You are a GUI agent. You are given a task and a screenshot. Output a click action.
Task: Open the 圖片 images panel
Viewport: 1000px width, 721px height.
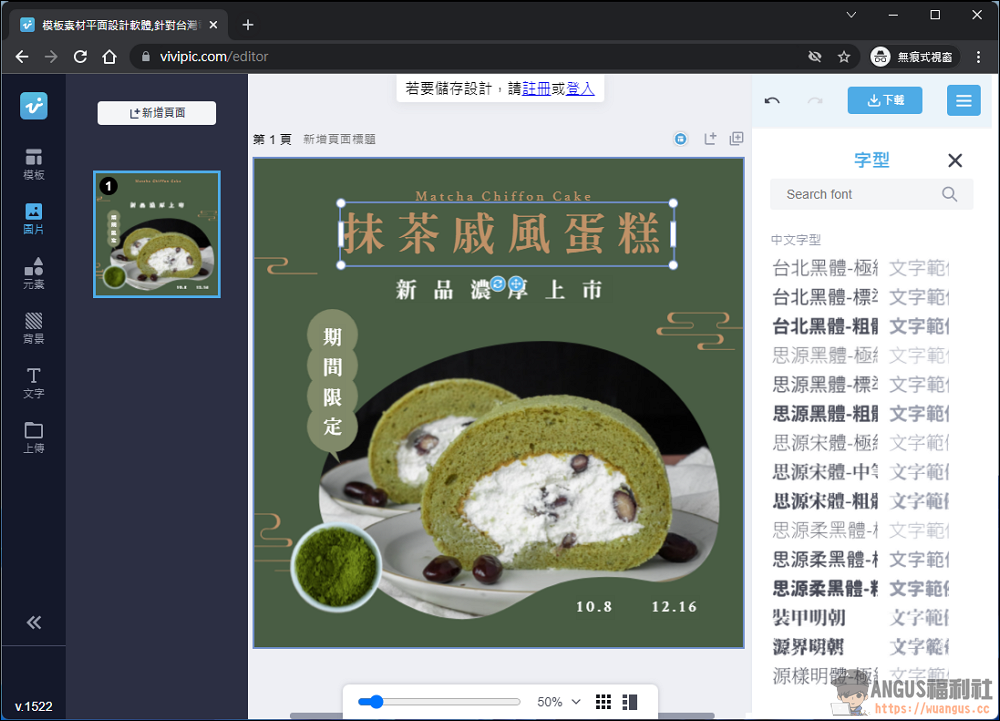pyautogui.click(x=34, y=219)
